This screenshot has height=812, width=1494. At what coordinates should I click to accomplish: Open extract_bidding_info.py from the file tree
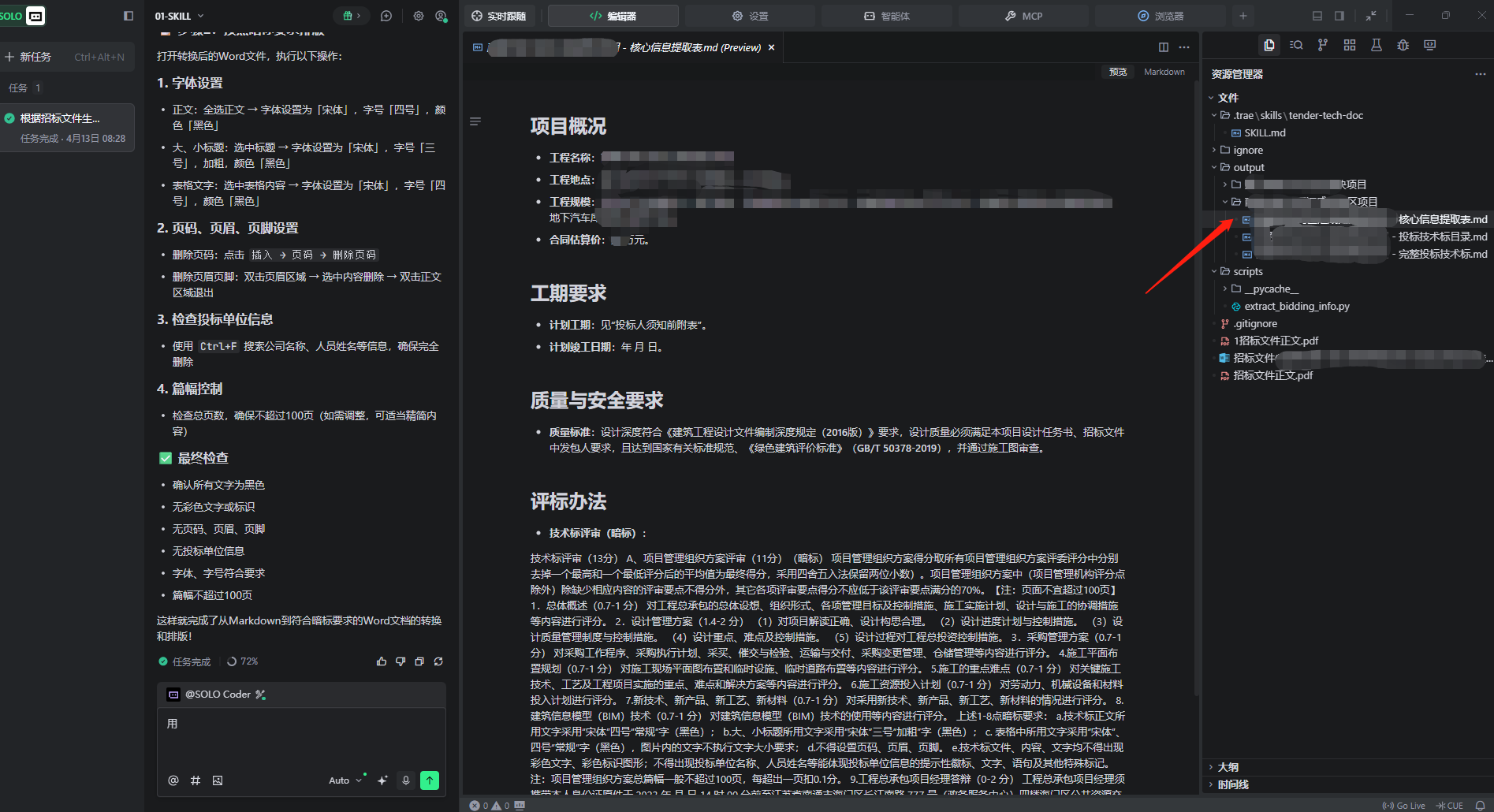pyautogui.click(x=1296, y=306)
